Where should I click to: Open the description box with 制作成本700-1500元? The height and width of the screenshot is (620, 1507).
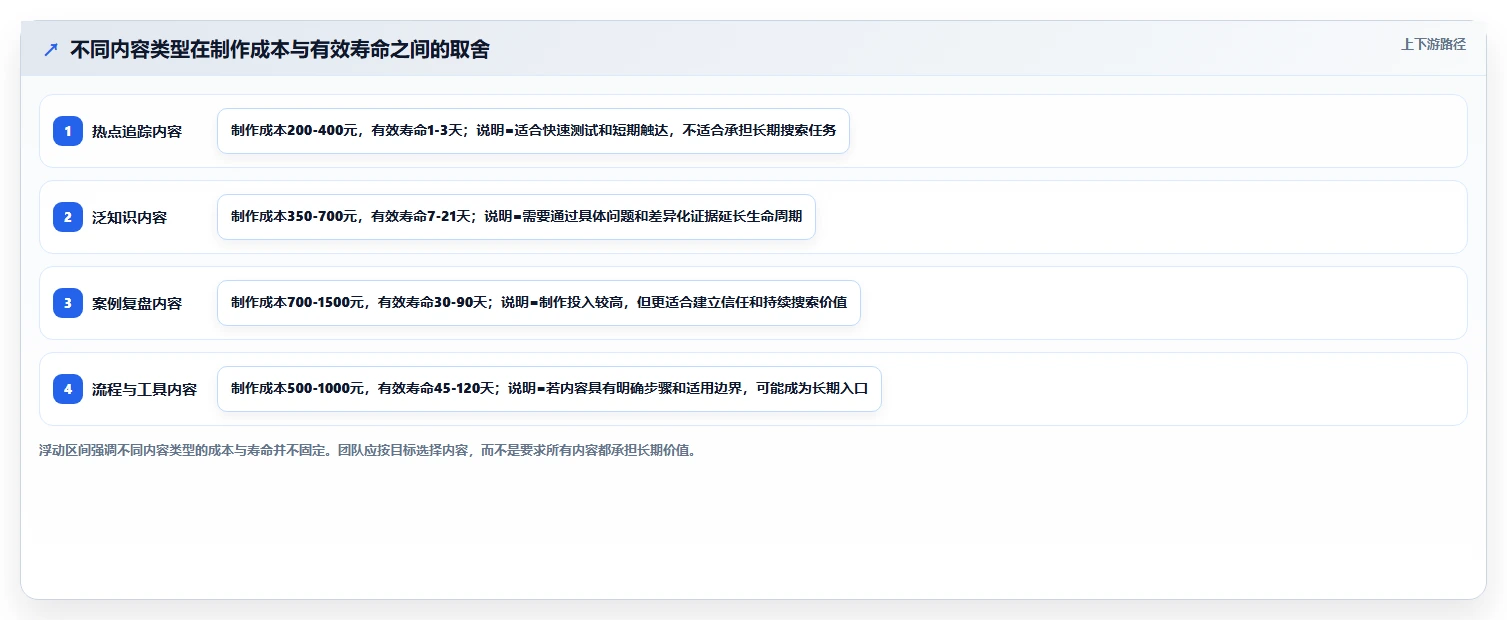[539, 303]
